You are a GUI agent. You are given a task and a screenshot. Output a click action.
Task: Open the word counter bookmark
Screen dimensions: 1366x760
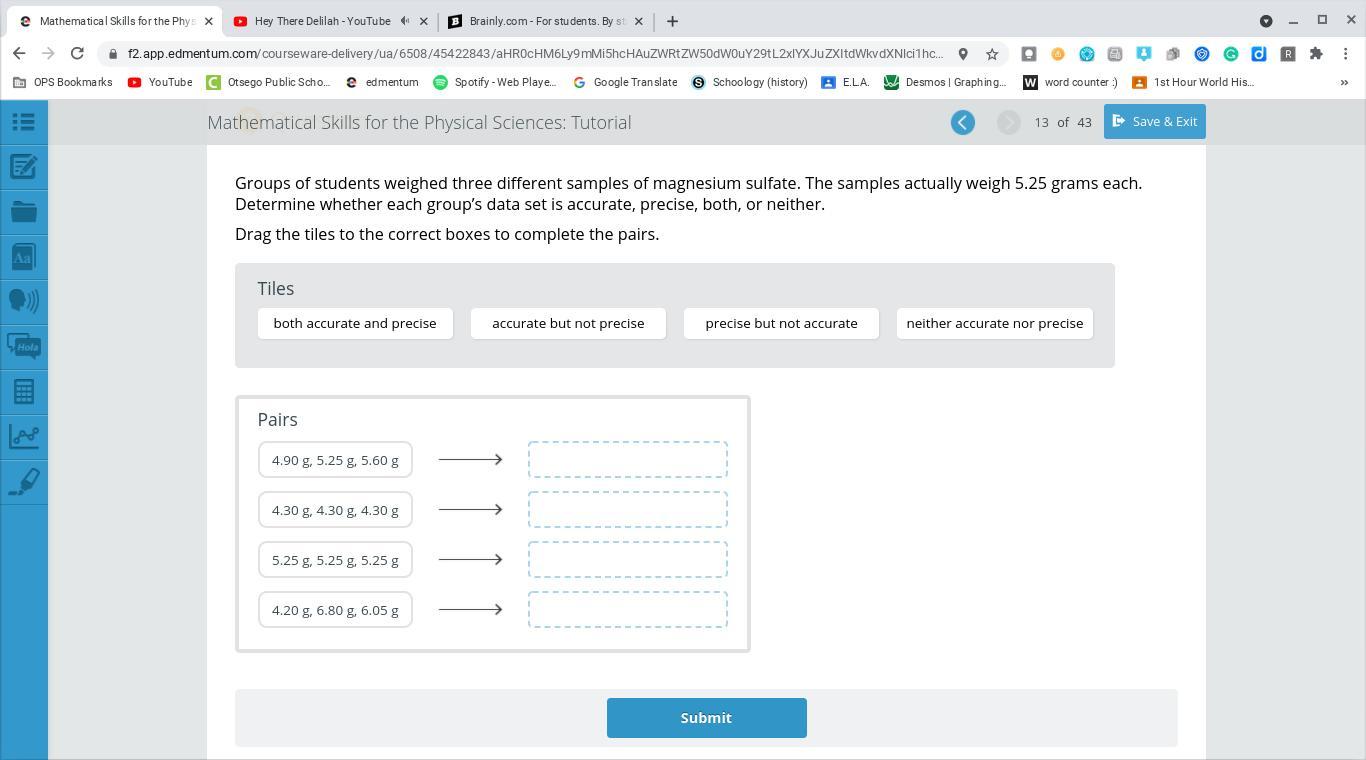tap(1070, 82)
